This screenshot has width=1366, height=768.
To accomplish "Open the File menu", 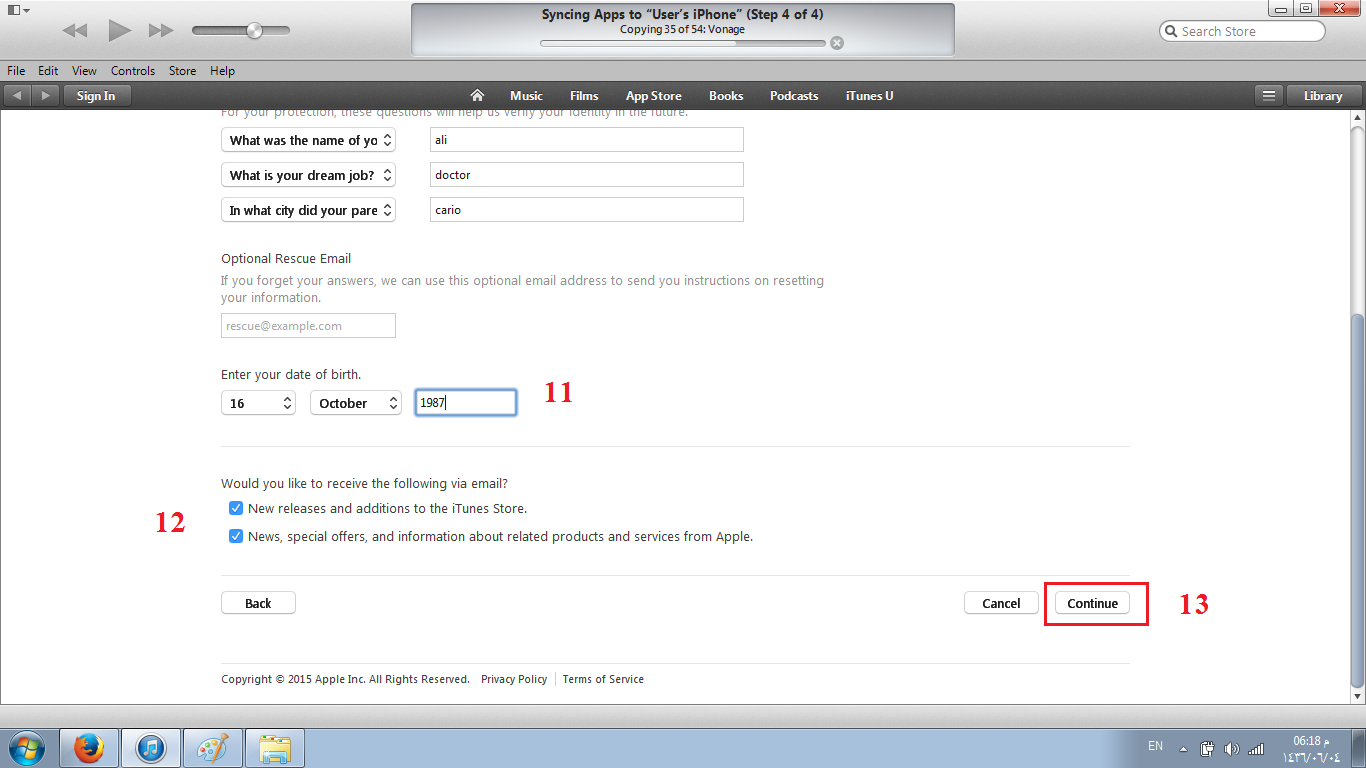I will [x=16, y=71].
